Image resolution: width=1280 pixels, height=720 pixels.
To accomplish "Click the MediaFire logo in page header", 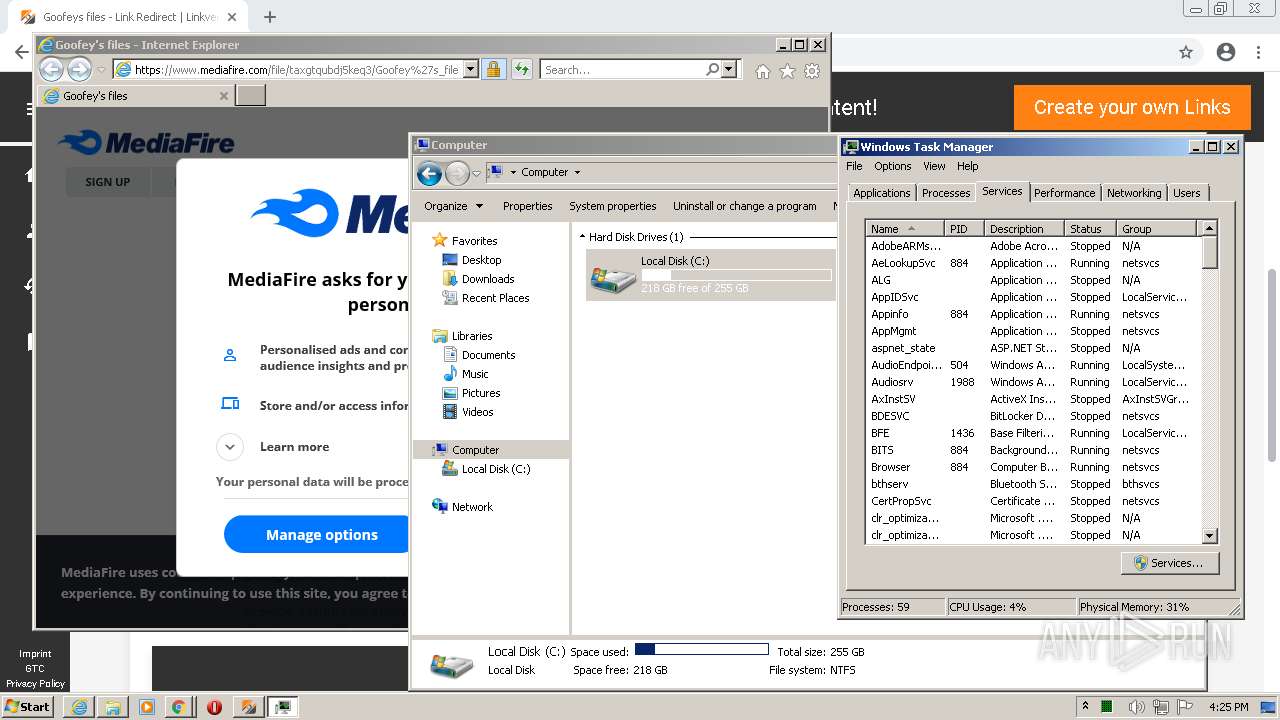I will tap(146, 143).
